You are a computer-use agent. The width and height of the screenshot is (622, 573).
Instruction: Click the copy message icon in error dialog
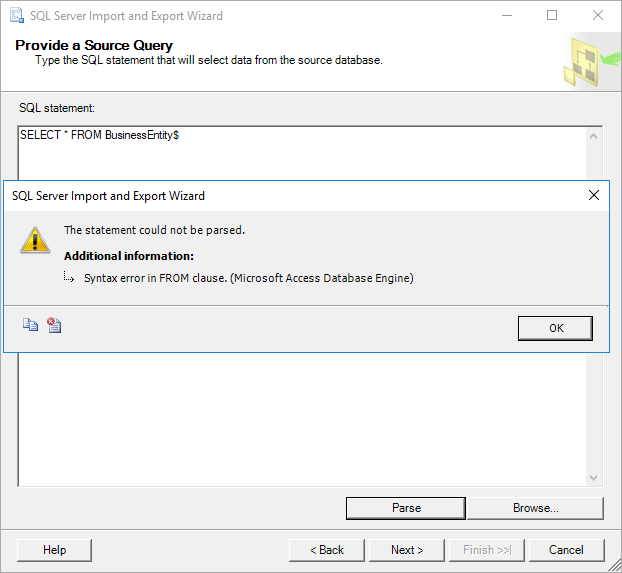30,325
